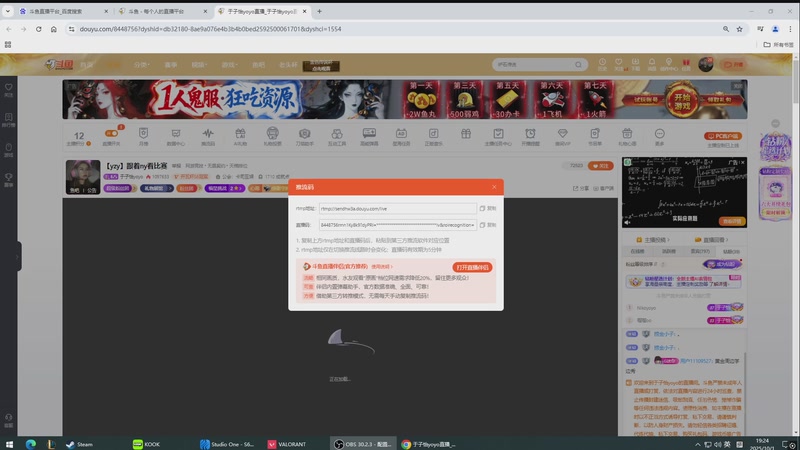The height and width of the screenshot is (450, 800).
Task: Open the AD tasks calendar icon
Action: pyautogui.click(x=401, y=134)
